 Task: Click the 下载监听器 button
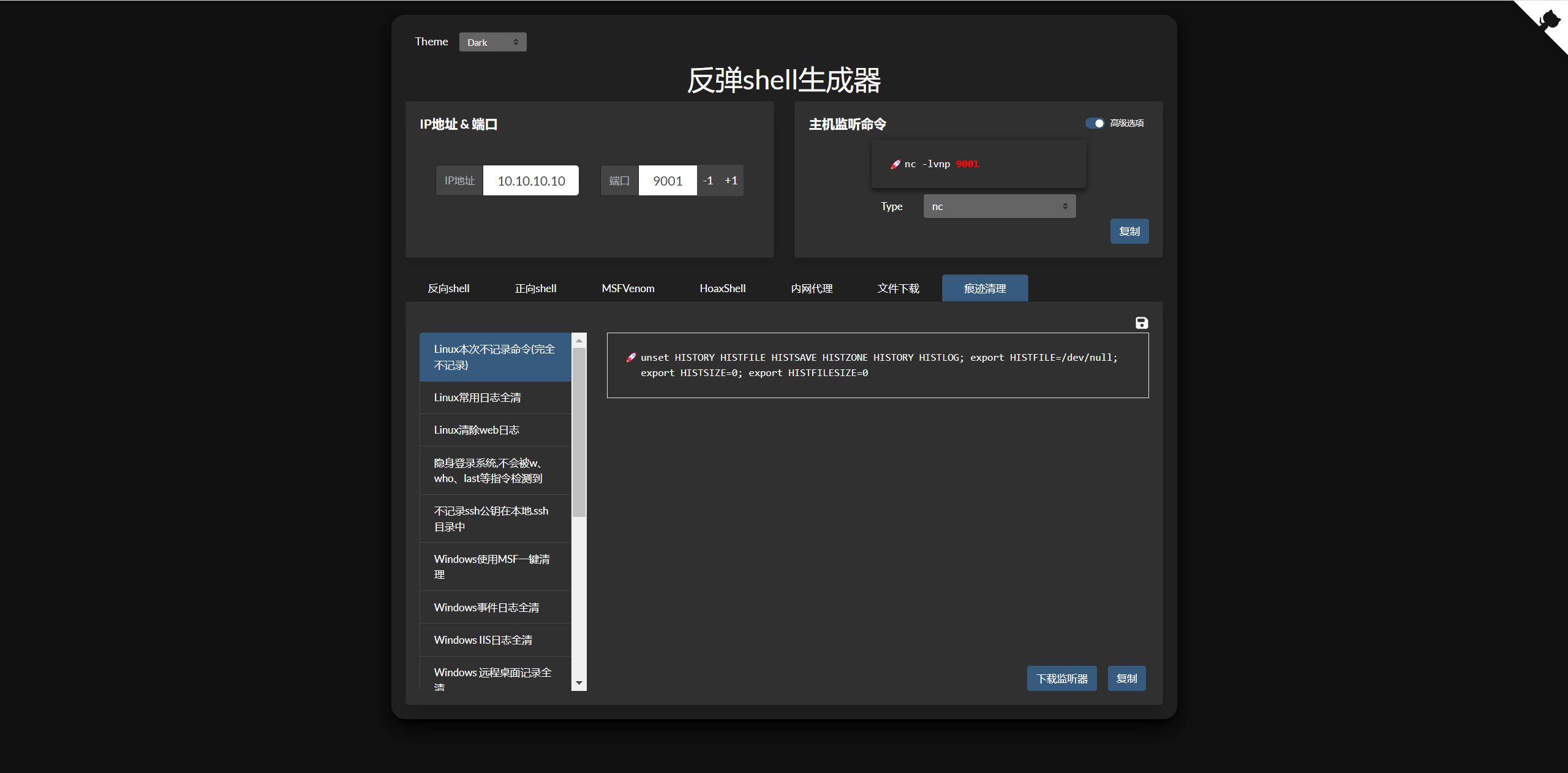coord(1061,679)
